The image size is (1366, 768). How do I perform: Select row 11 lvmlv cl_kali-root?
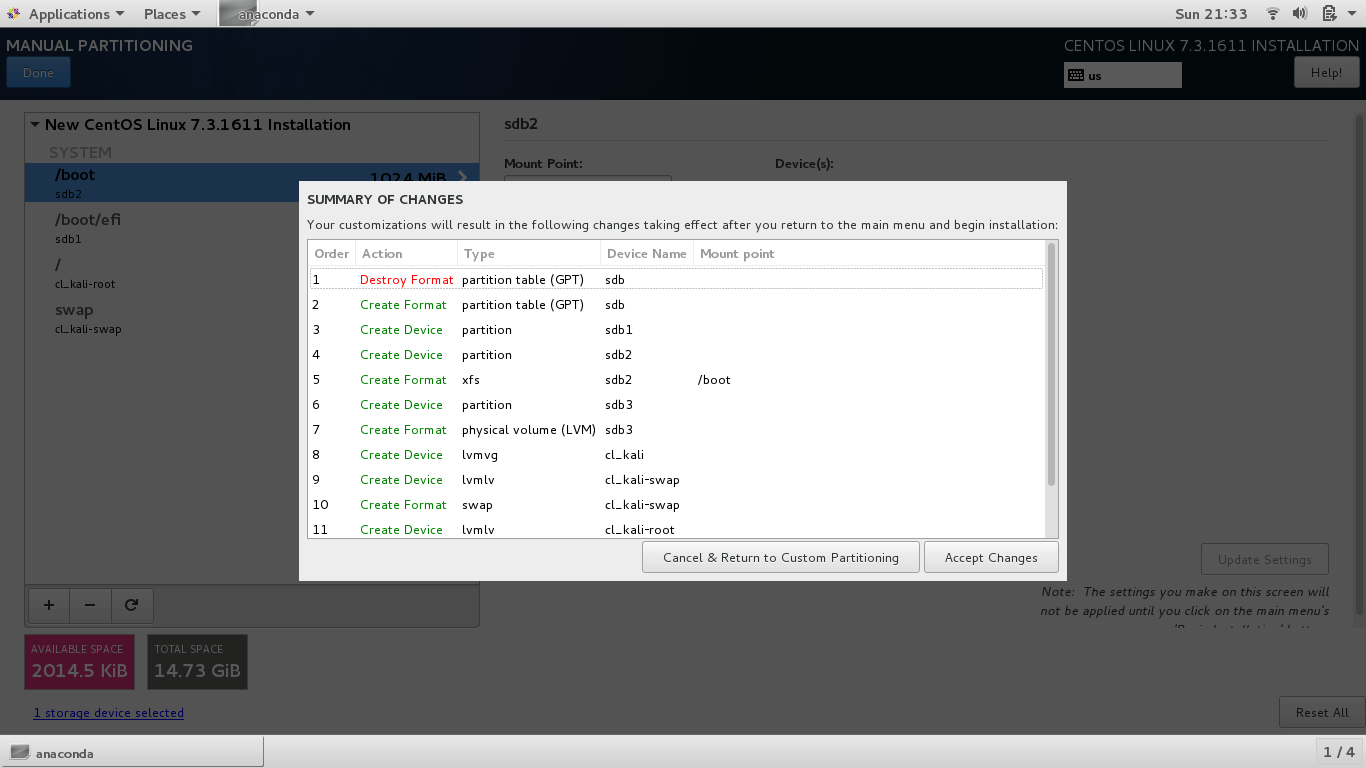(676, 529)
